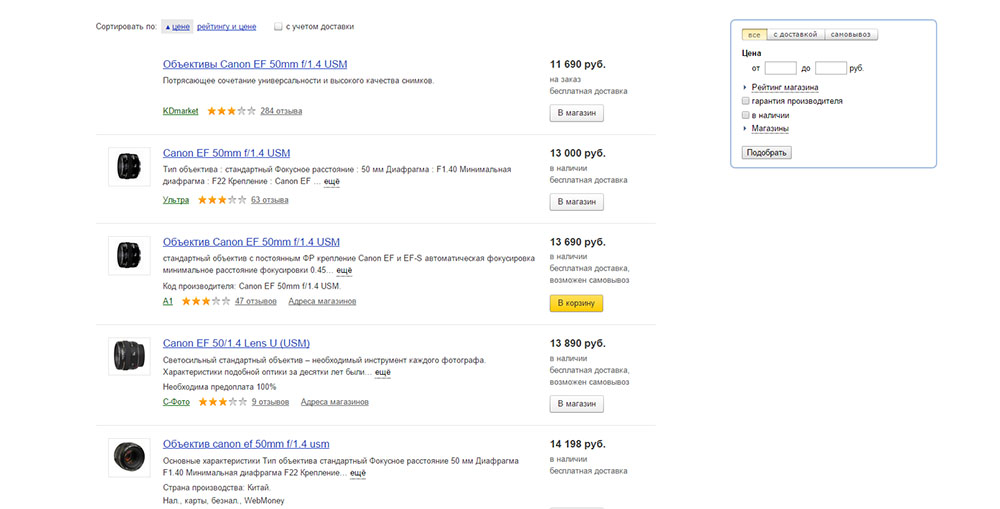Click the price 'от' input field
The width and height of the screenshot is (1000, 509).
[x=781, y=68]
